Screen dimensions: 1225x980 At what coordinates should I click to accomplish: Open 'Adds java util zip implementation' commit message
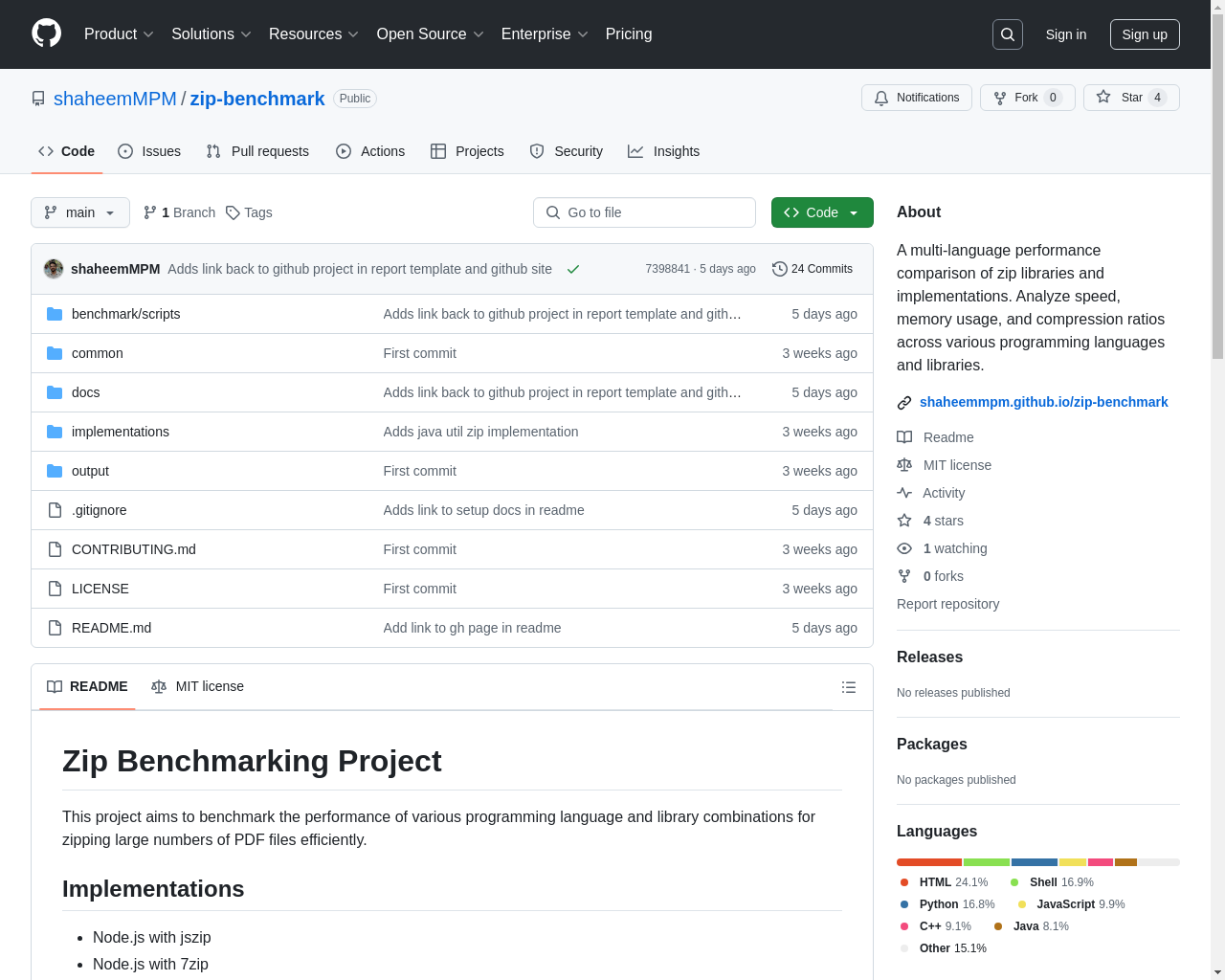coord(480,432)
